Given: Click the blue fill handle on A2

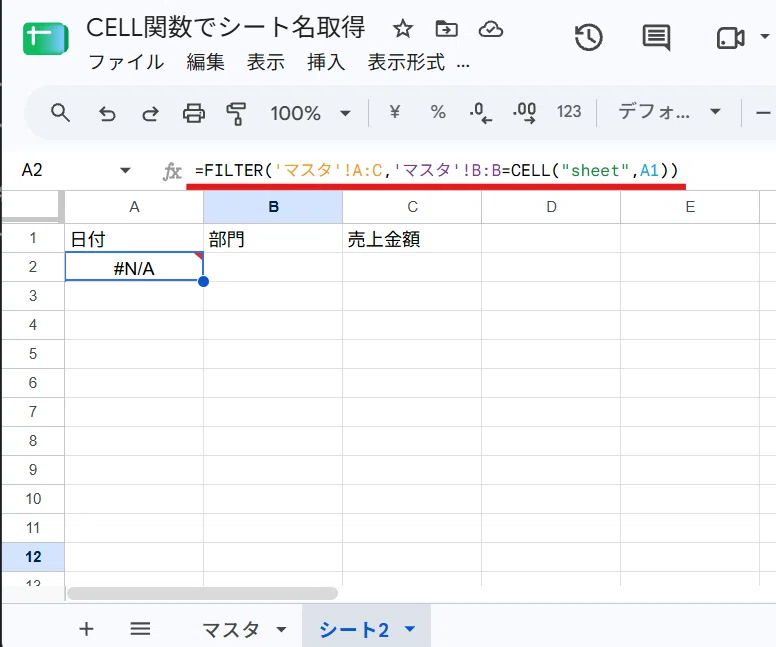Looking at the screenshot, I should [203, 282].
